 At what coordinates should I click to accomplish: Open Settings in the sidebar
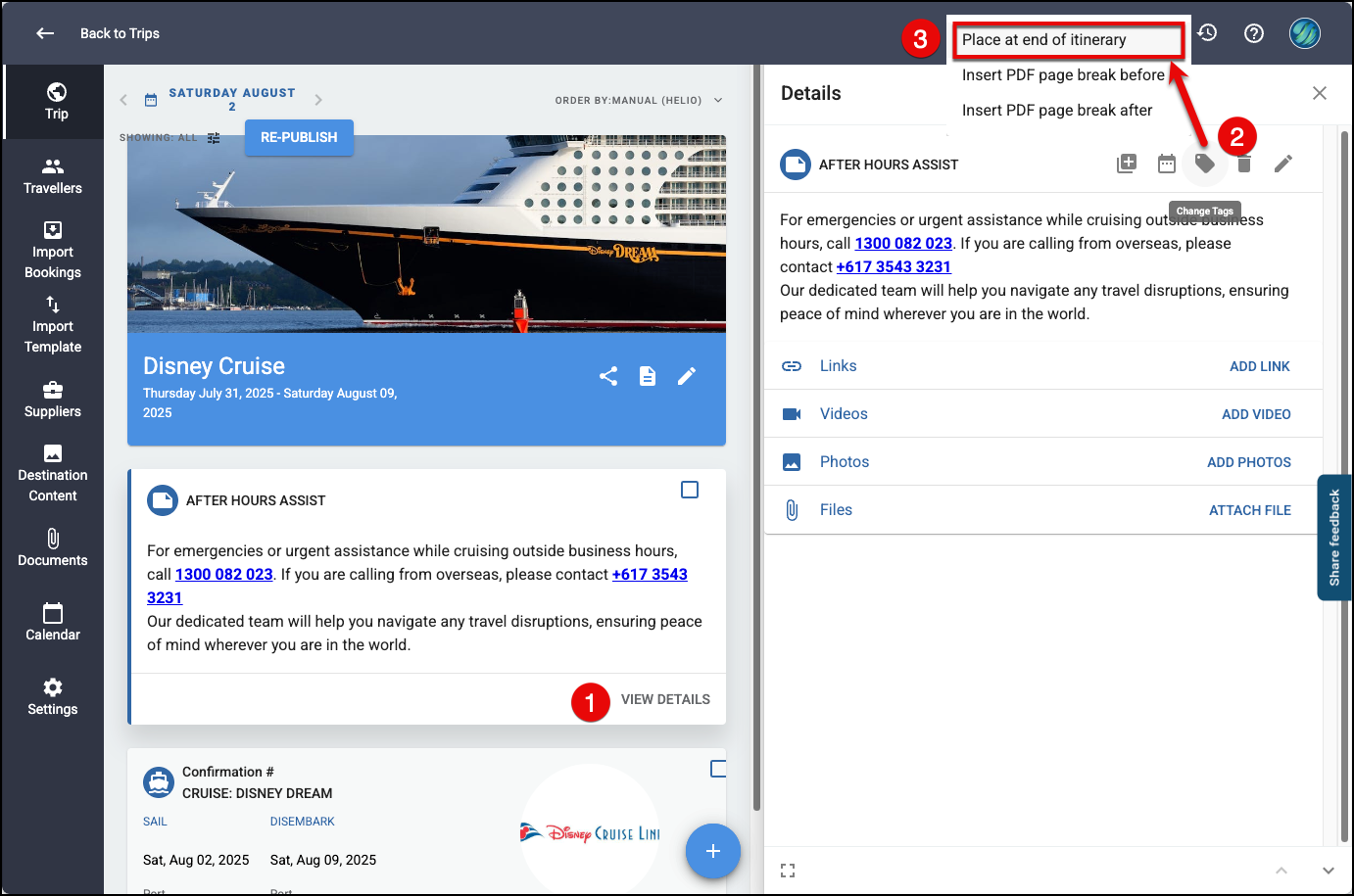pos(53,697)
